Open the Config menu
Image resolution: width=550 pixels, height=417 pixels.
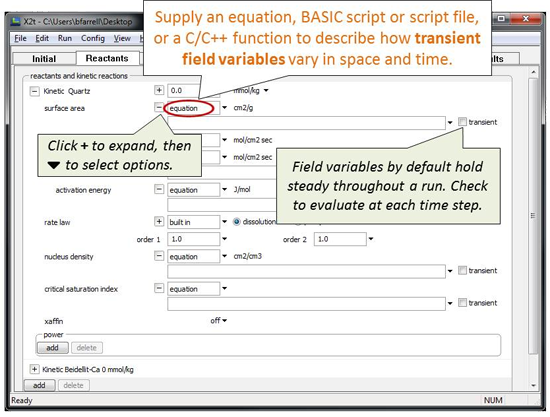point(93,38)
